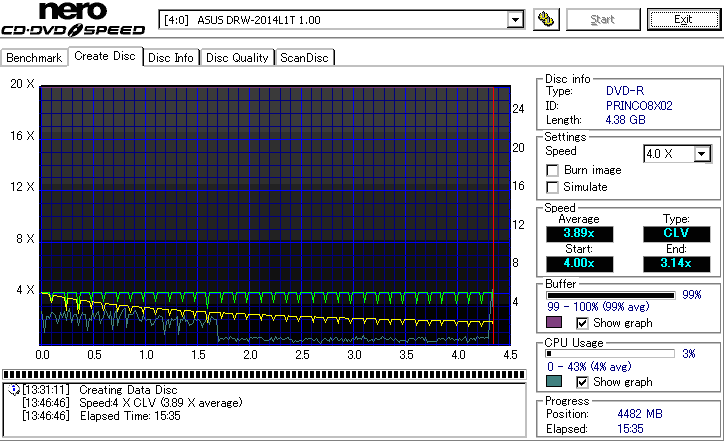
Task: Click the 20 X axis label
Action: (22, 84)
